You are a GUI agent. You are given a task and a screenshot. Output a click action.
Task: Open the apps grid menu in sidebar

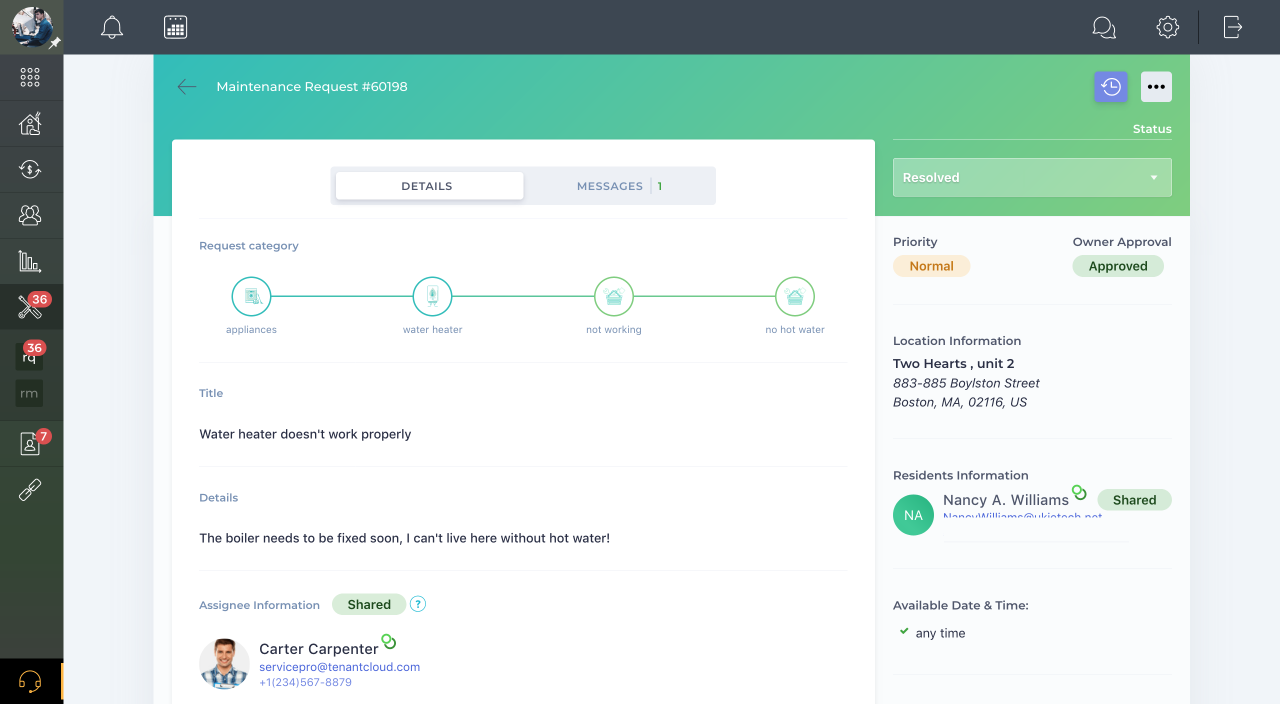coord(29,77)
